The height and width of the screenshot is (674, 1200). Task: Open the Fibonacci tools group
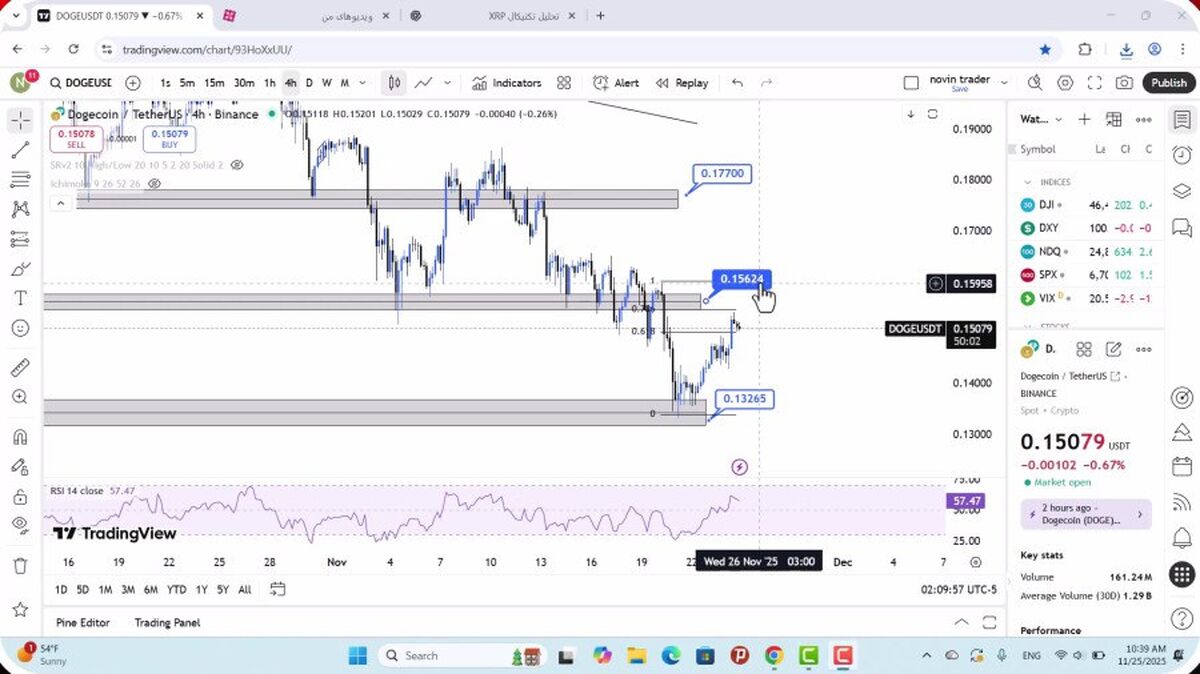20,180
